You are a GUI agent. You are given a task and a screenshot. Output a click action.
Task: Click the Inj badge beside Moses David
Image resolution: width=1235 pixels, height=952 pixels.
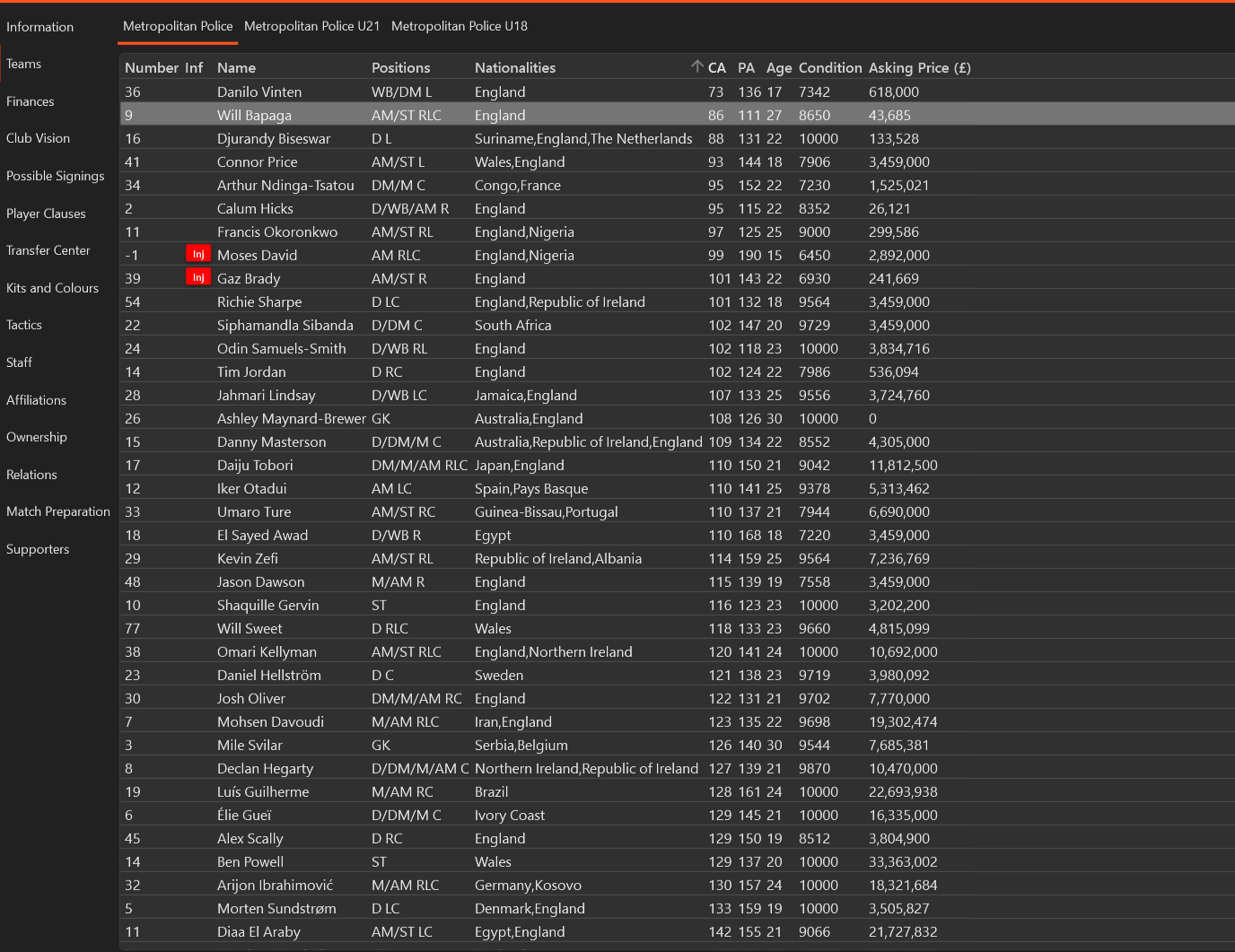[198, 254]
